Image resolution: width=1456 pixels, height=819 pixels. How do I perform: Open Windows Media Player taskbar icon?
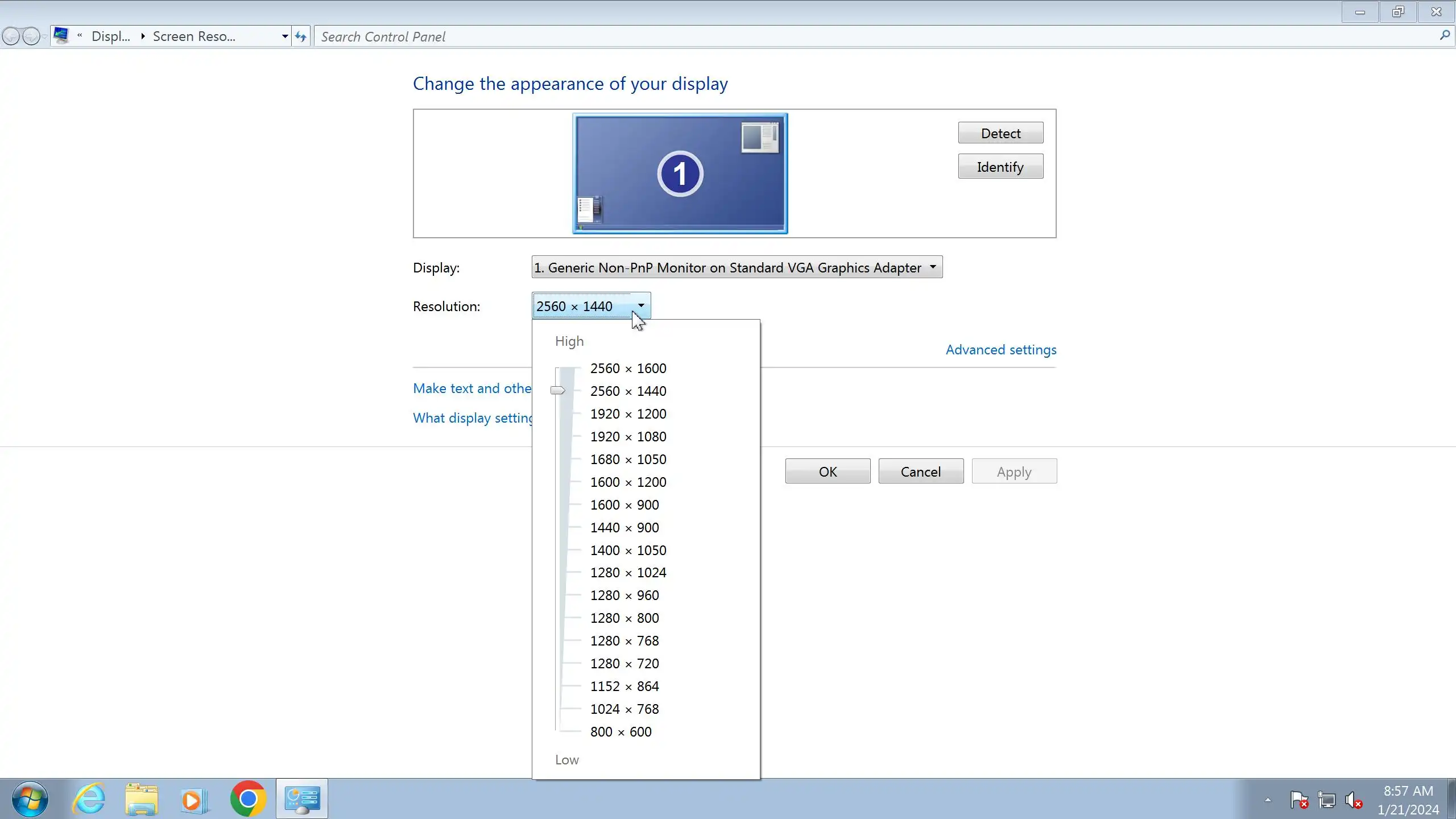(x=193, y=799)
